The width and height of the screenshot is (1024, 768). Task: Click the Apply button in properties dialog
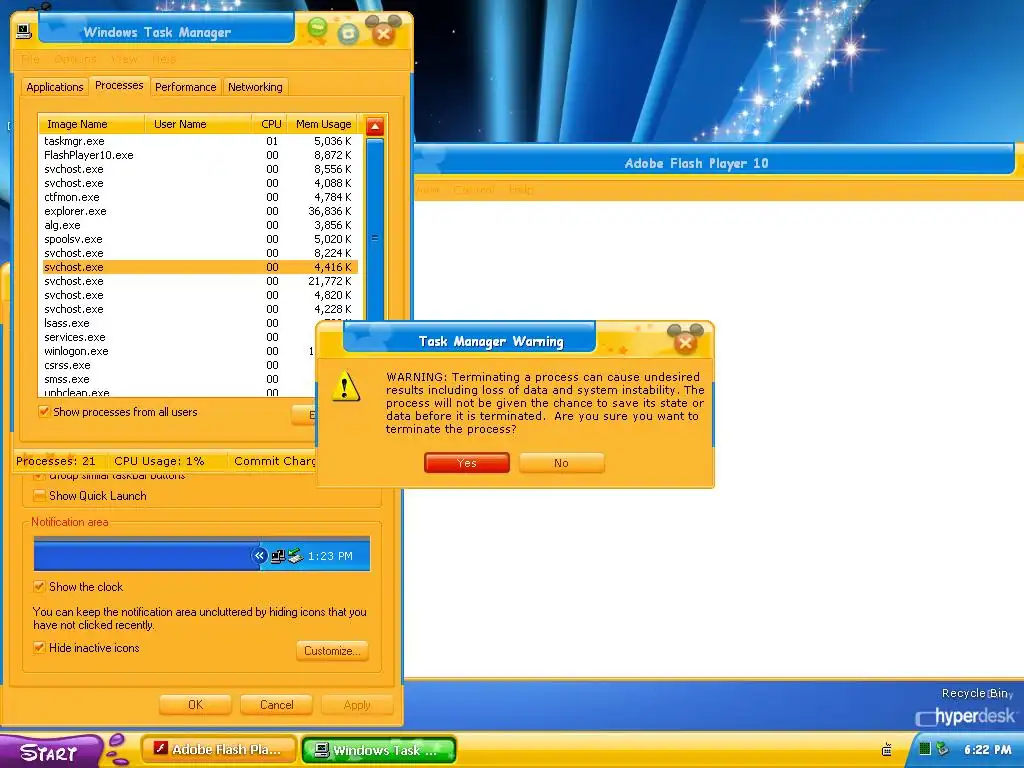357,705
